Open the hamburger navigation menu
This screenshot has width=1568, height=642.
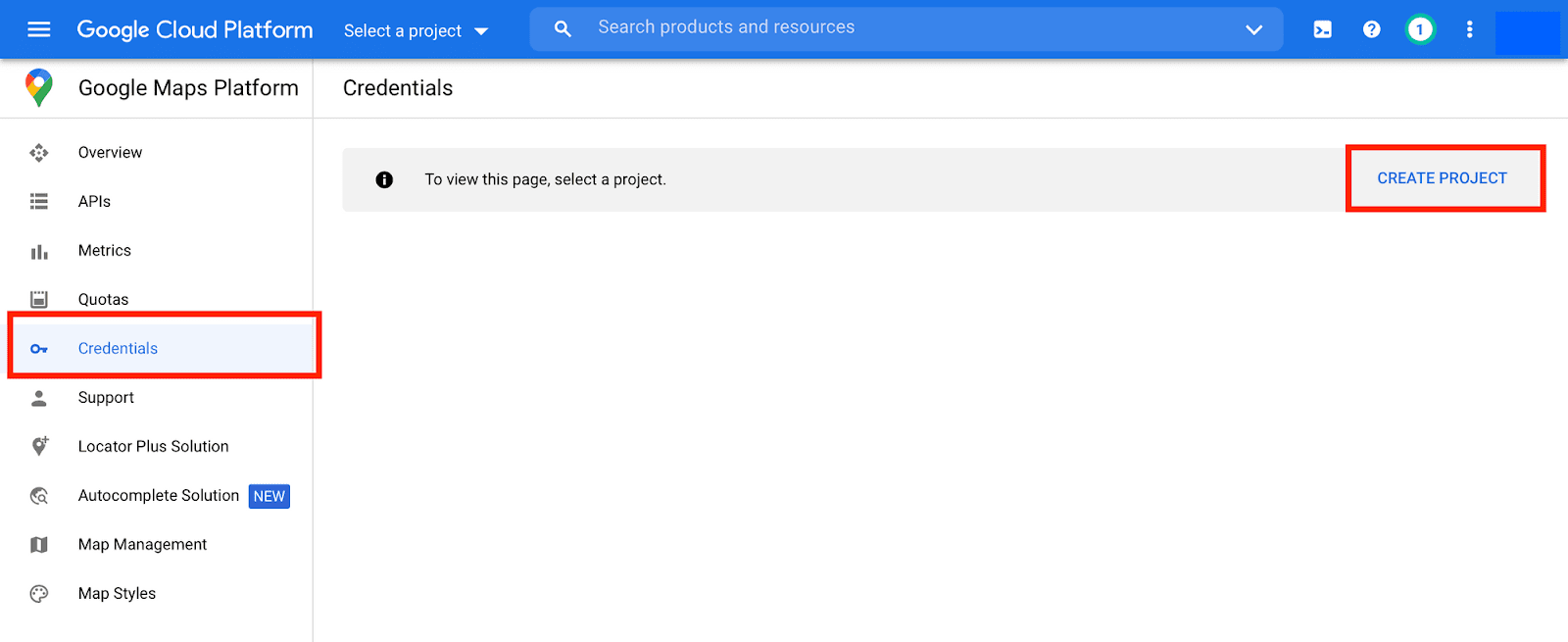(39, 29)
